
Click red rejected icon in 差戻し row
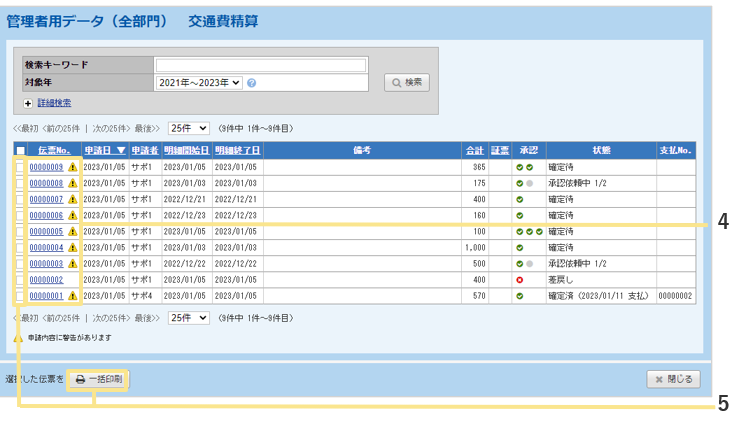coord(520,280)
